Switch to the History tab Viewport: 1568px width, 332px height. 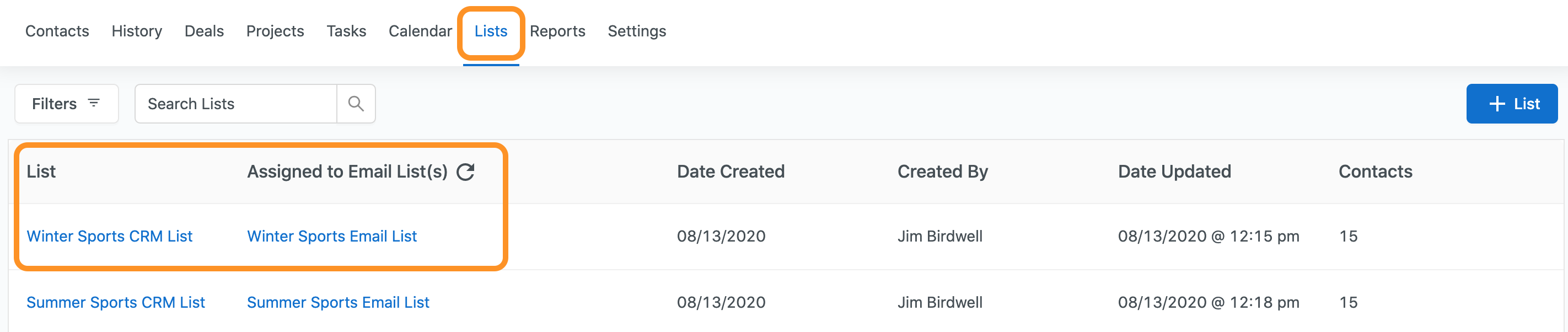click(137, 31)
